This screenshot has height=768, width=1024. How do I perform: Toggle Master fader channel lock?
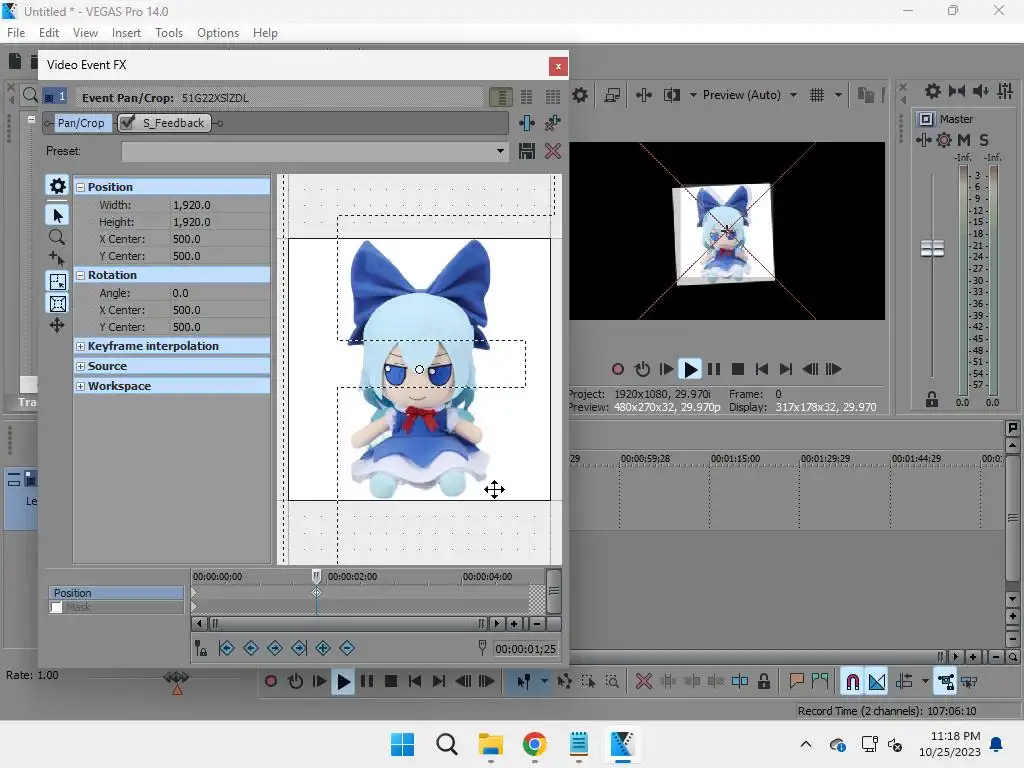[x=932, y=400]
